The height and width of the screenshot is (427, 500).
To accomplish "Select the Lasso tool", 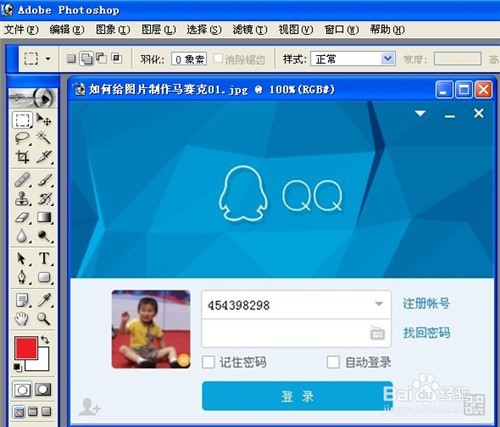I will click(x=23, y=138).
